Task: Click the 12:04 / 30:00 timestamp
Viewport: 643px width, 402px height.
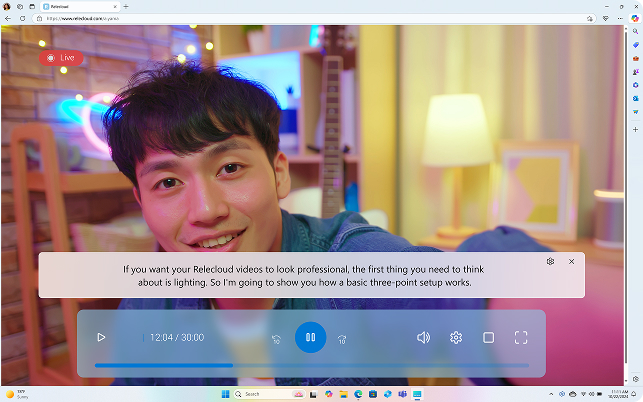Action: [x=177, y=337]
